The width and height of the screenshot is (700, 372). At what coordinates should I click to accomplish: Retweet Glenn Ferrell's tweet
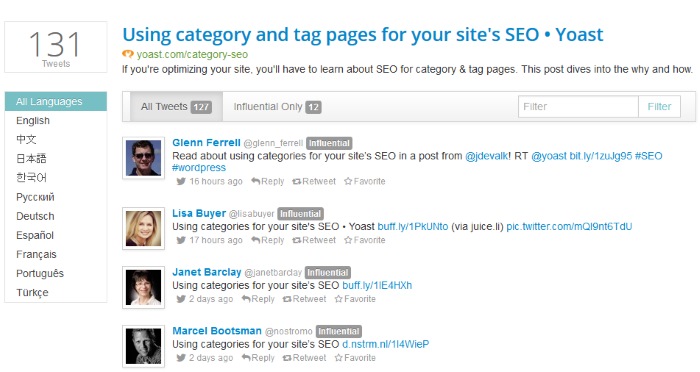[313, 181]
